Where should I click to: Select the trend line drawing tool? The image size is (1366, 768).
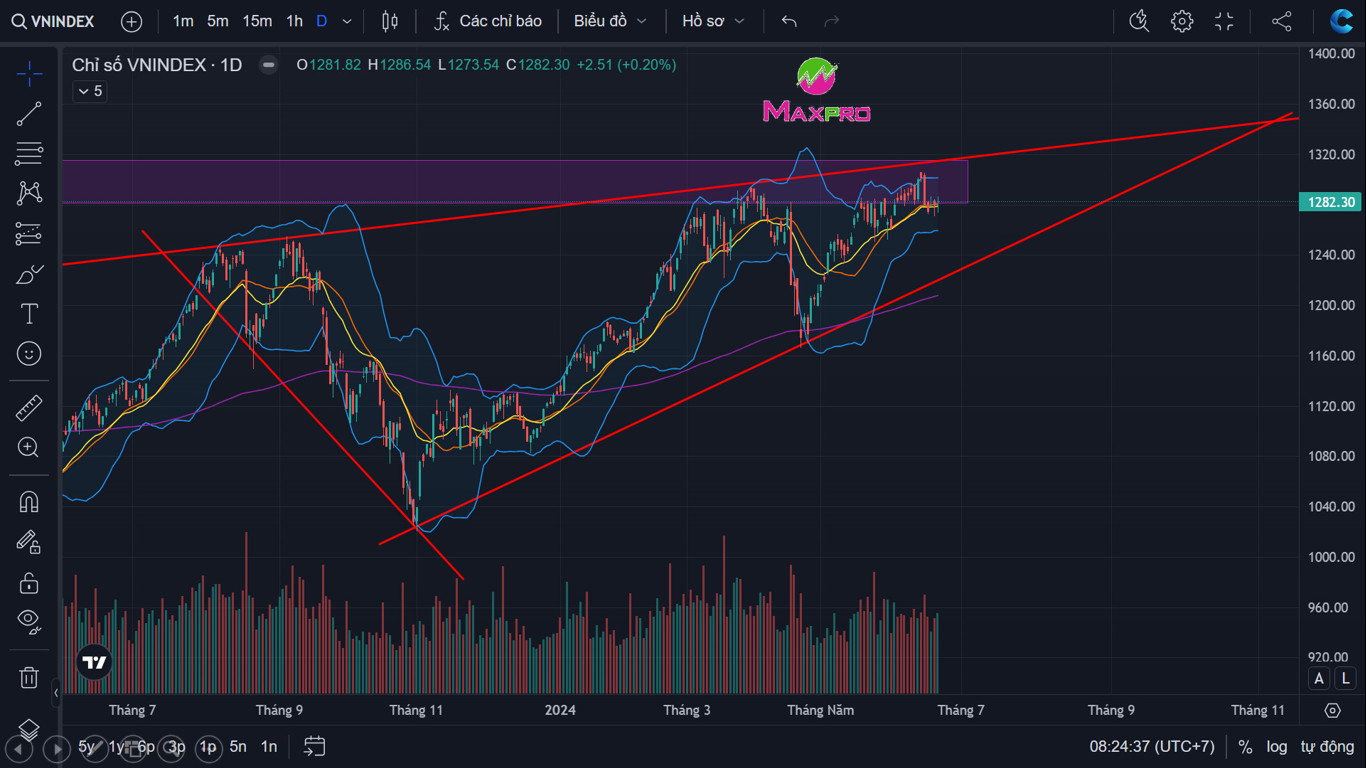point(29,114)
